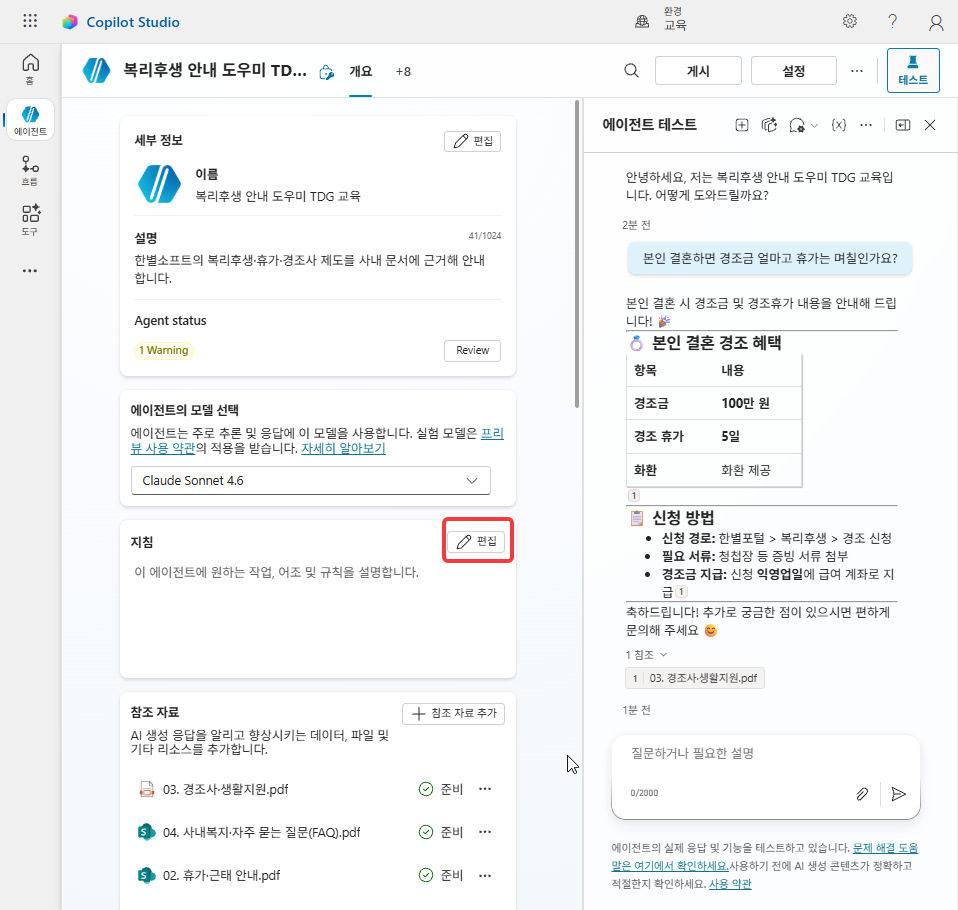Open the settings gear
Viewport: 958px width, 910px height.
(x=849, y=21)
